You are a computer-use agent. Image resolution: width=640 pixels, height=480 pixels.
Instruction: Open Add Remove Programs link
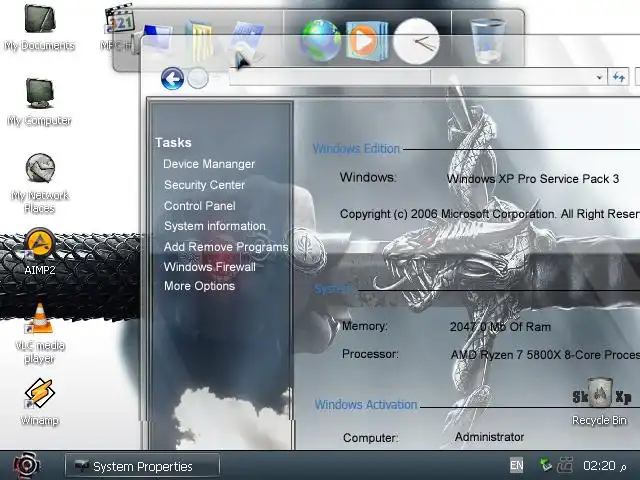click(x=226, y=247)
